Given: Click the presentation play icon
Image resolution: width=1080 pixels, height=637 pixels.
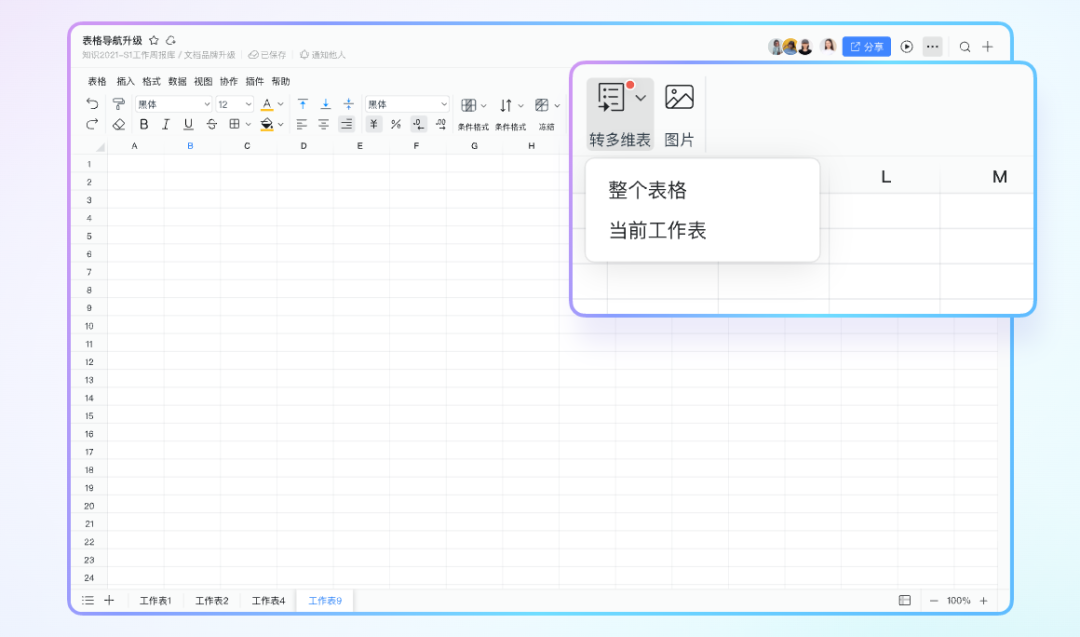Looking at the screenshot, I should click(907, 47).
